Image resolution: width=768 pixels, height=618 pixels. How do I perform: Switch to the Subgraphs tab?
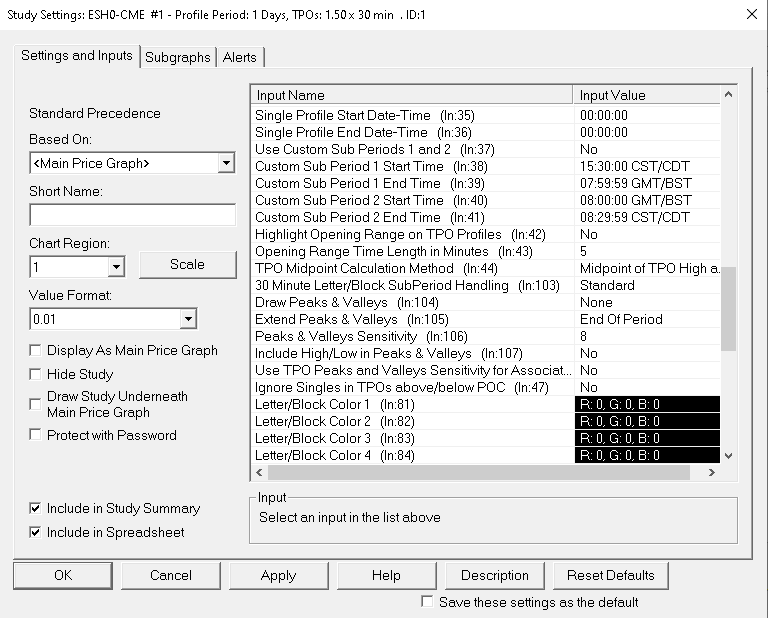pos(178,57)
